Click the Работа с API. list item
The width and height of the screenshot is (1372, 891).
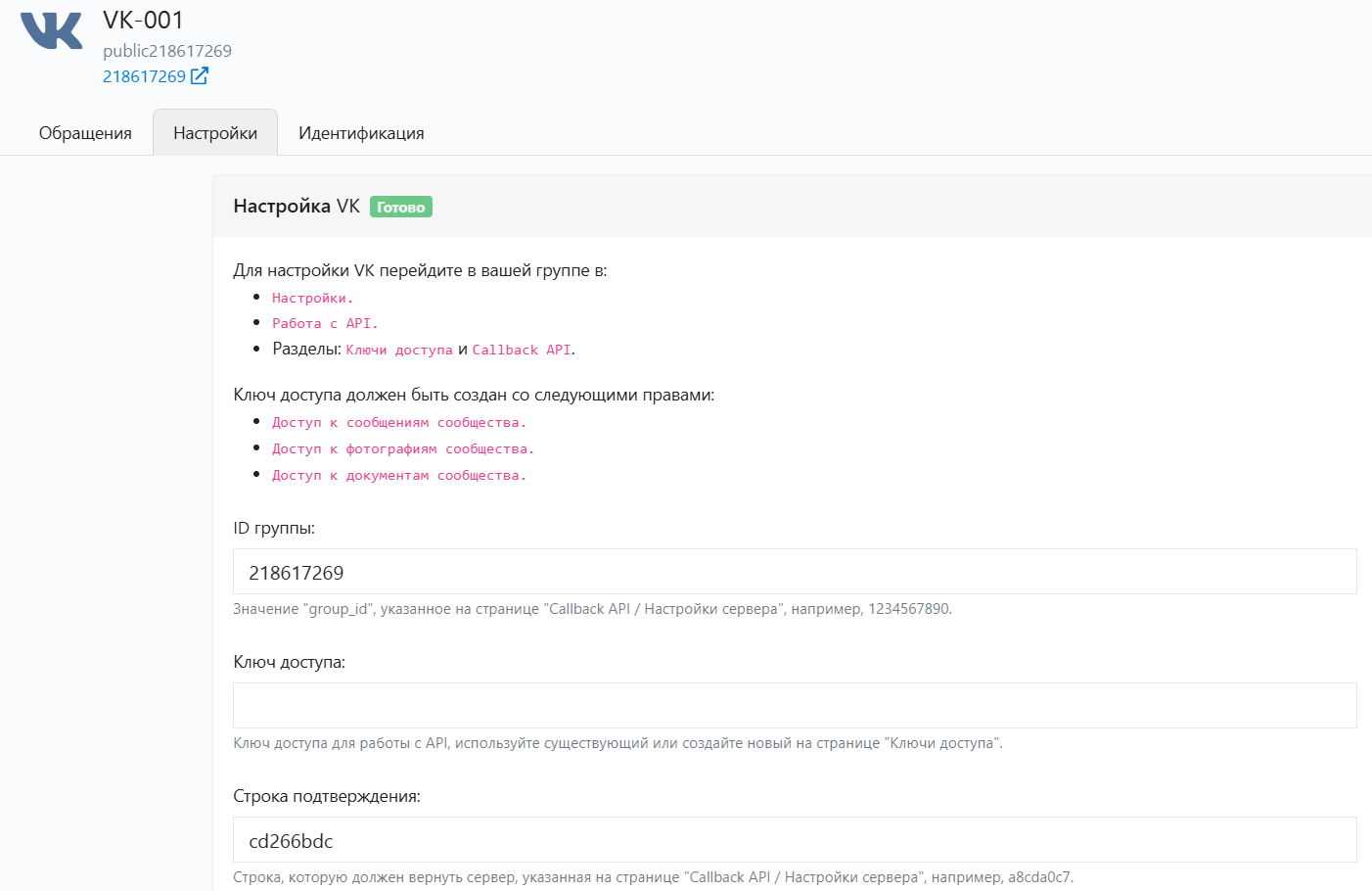(x=325, y=323)
